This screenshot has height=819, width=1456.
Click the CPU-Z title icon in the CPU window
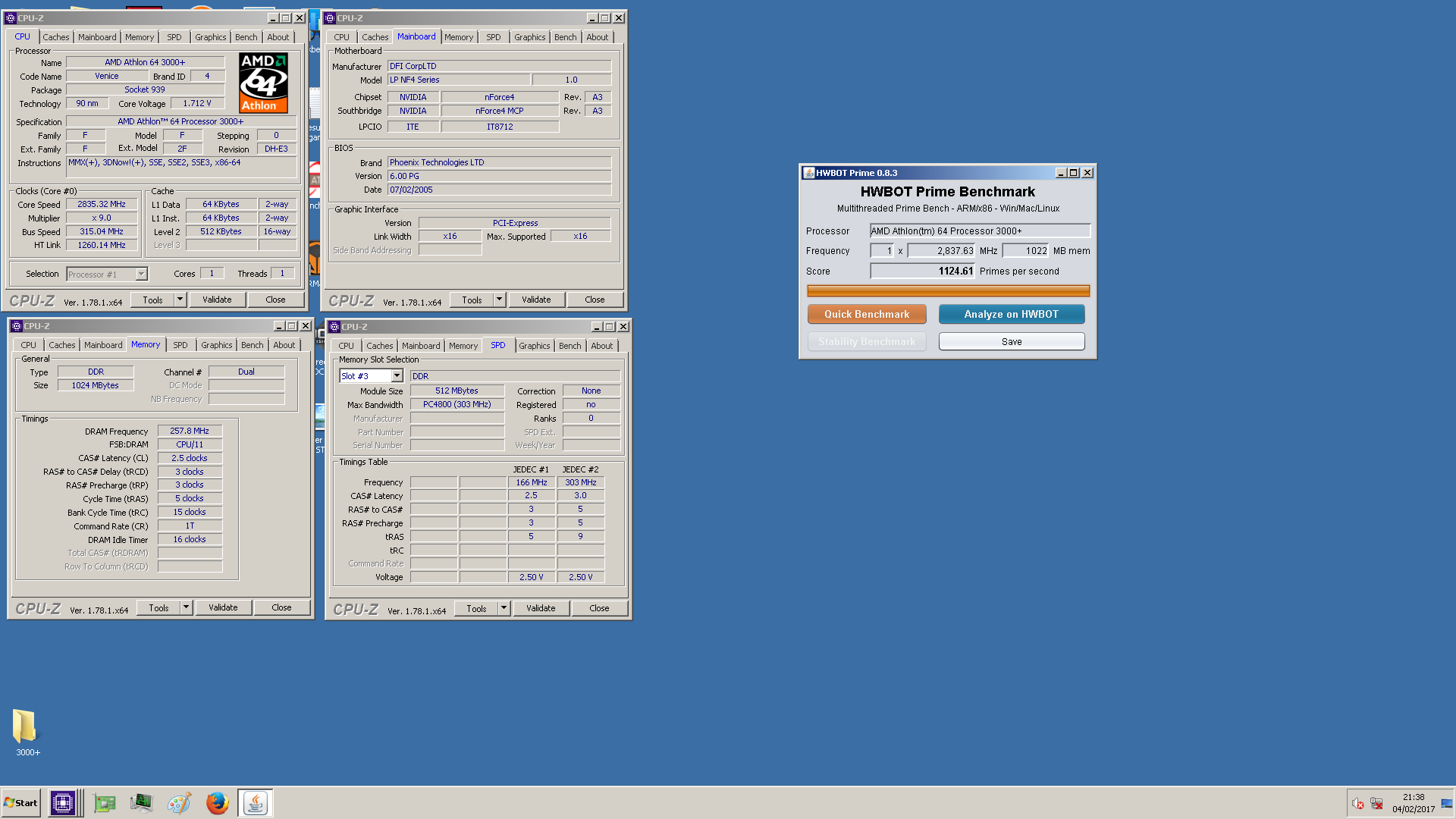coord(11,17)
